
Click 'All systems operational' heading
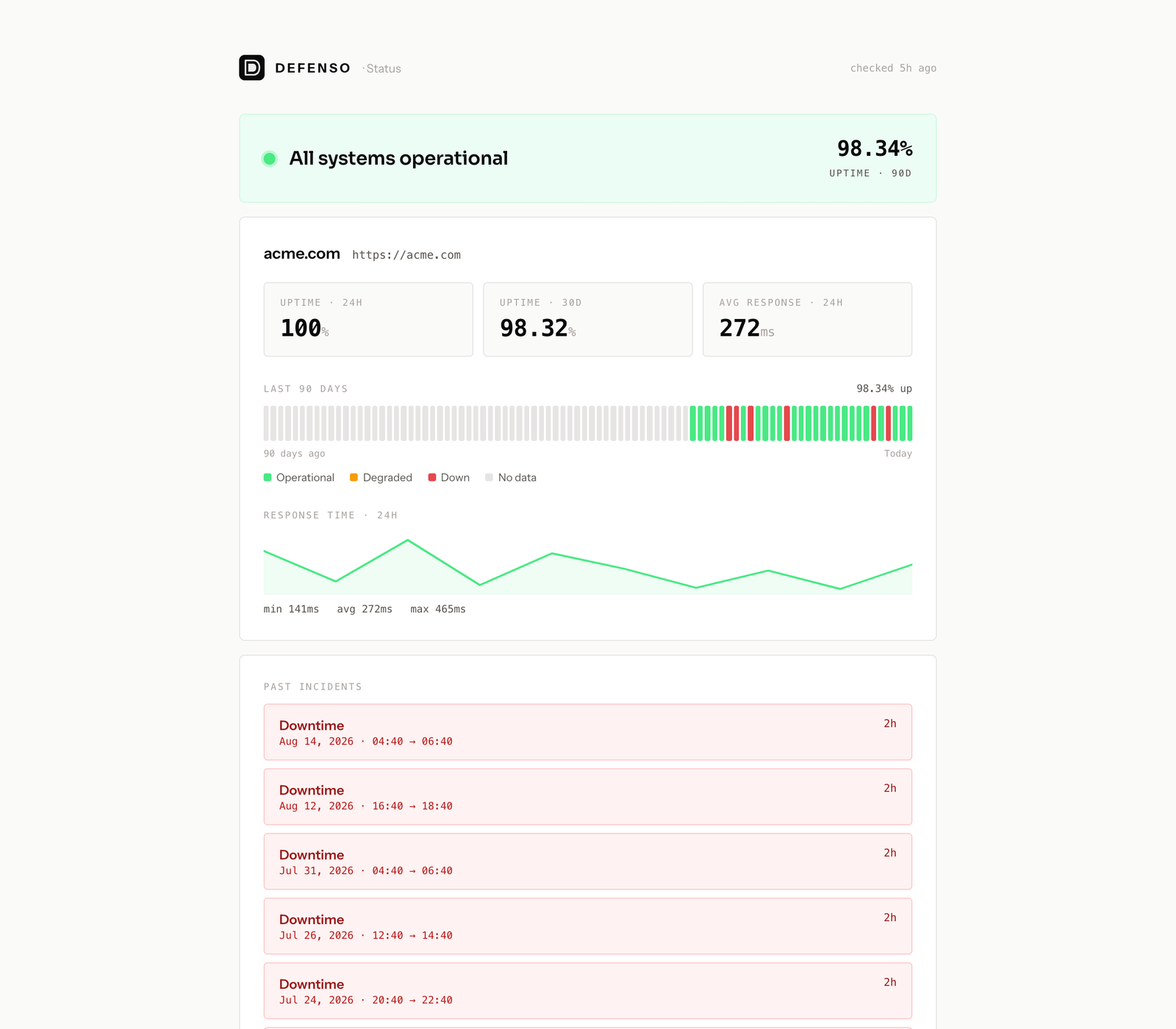tap(398, 158)
